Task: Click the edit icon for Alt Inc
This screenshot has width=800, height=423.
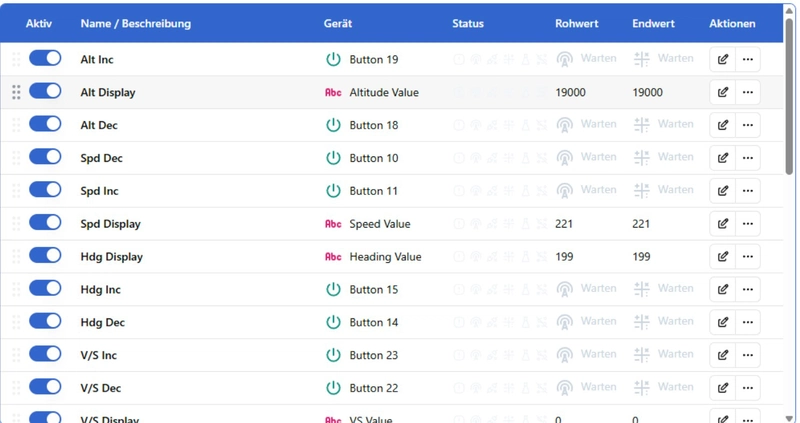Action: tap(723, 60)
